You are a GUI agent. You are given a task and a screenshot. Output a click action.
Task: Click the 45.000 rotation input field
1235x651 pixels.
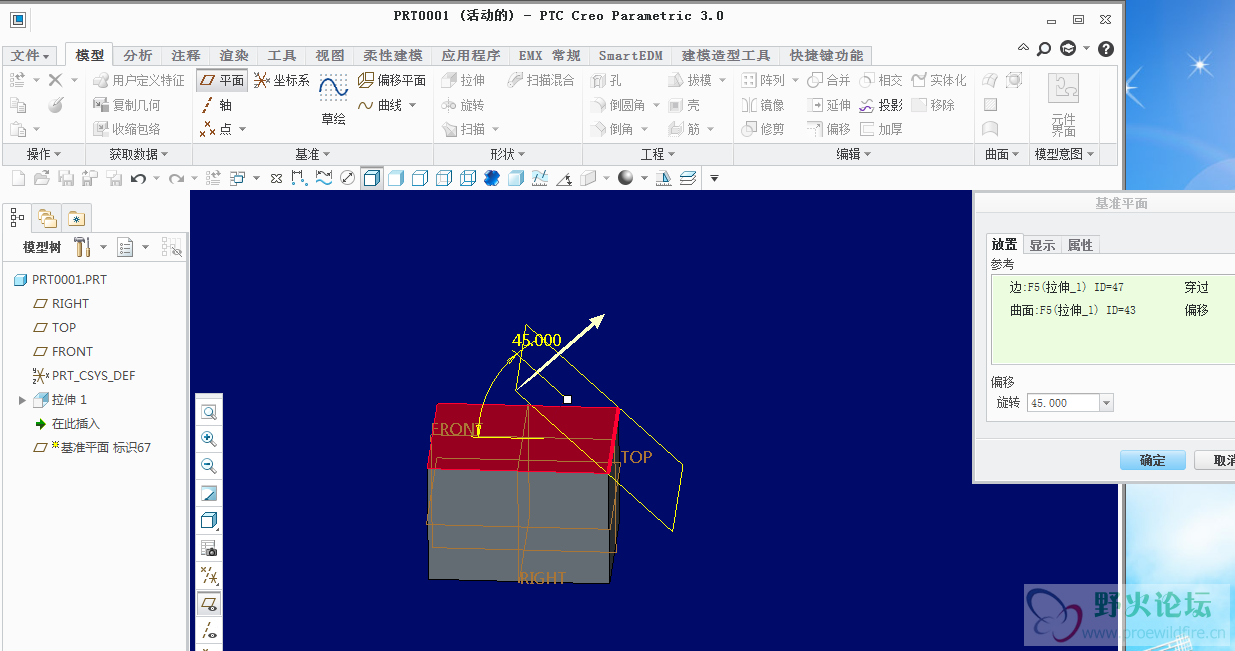(1063, 403)
